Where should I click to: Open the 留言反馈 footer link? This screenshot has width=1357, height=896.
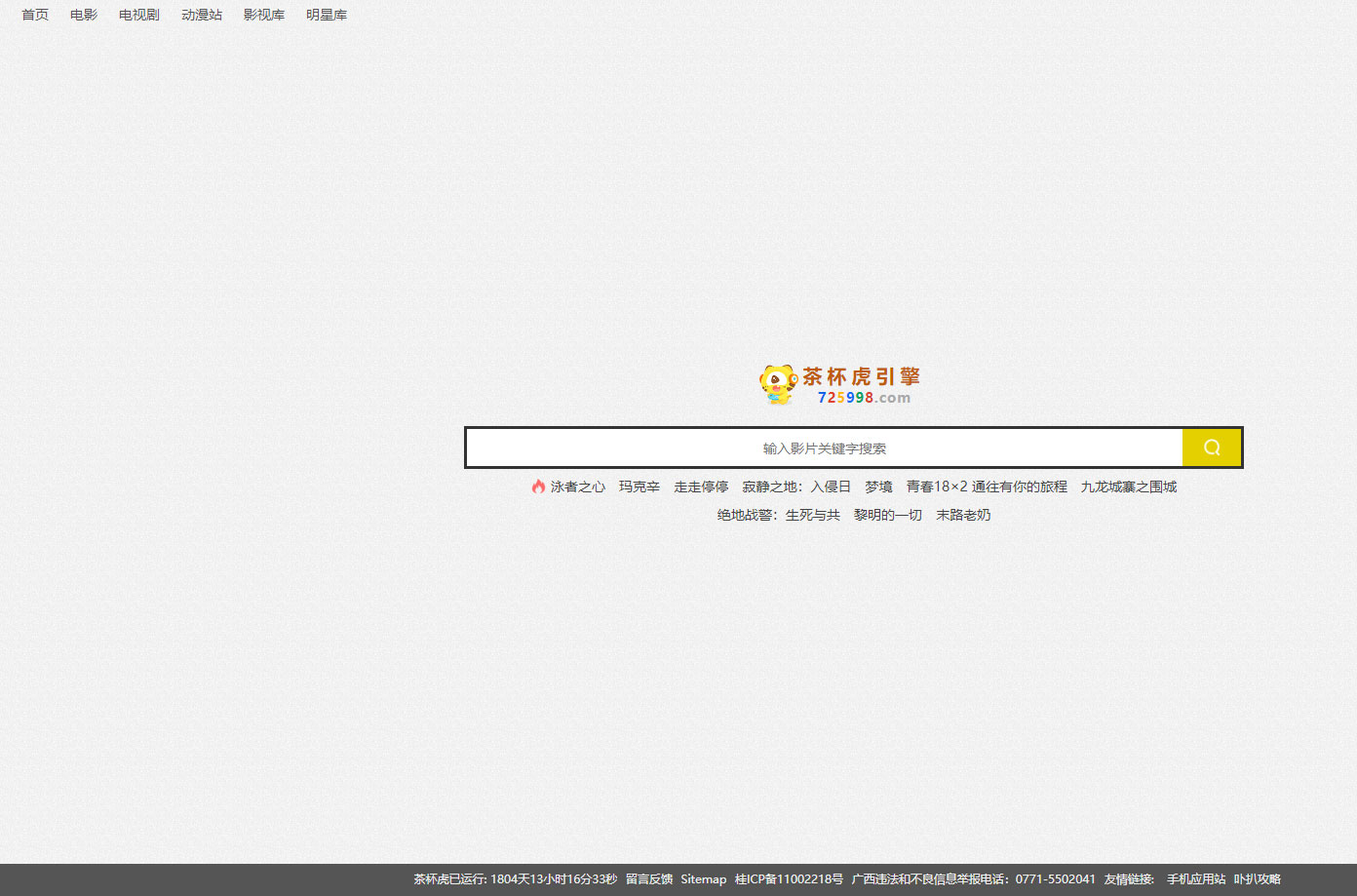pyautogui.click(x=649, y=879)
